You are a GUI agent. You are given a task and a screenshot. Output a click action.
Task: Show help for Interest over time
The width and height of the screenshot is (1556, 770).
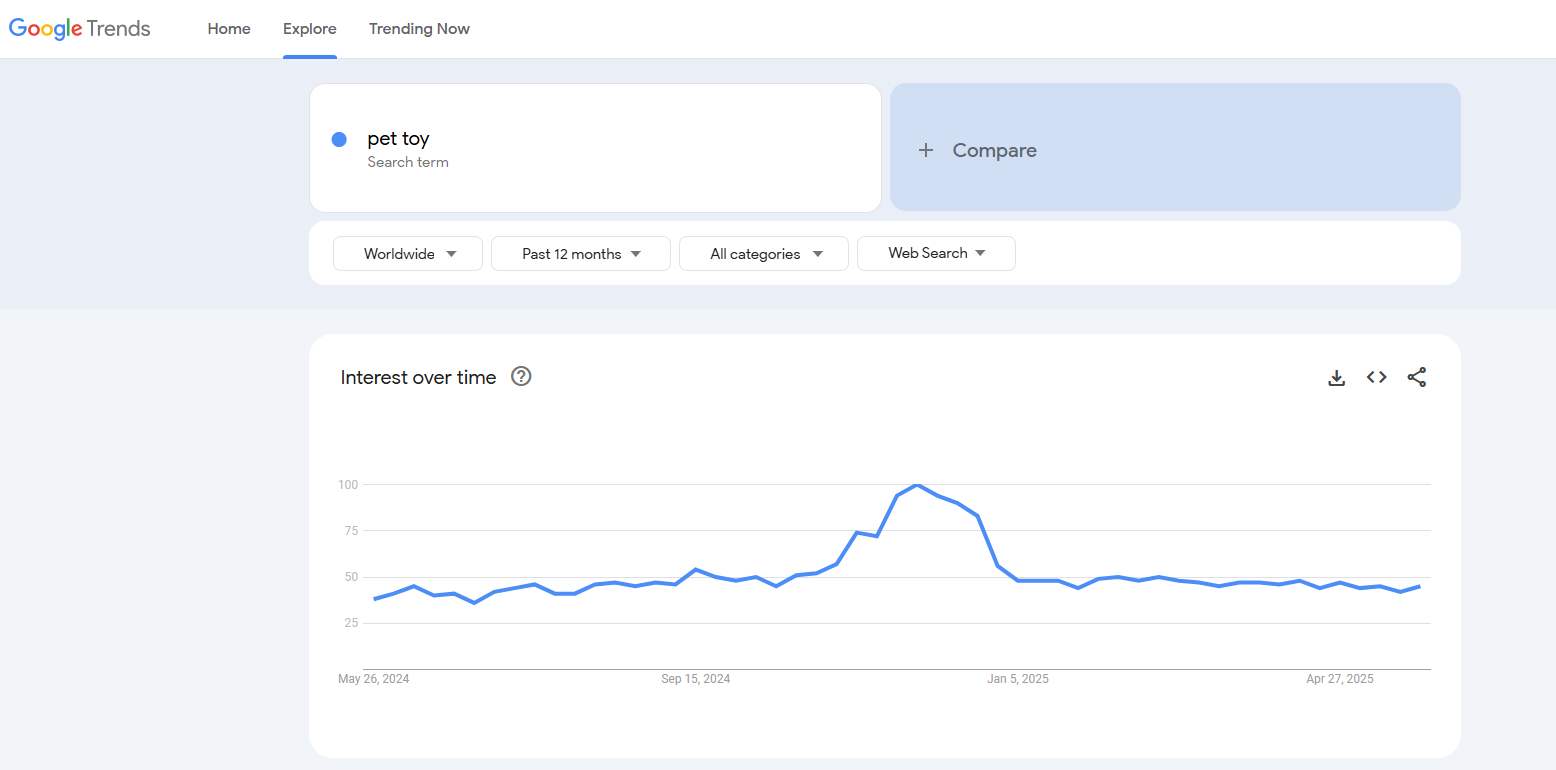point(521,377)
